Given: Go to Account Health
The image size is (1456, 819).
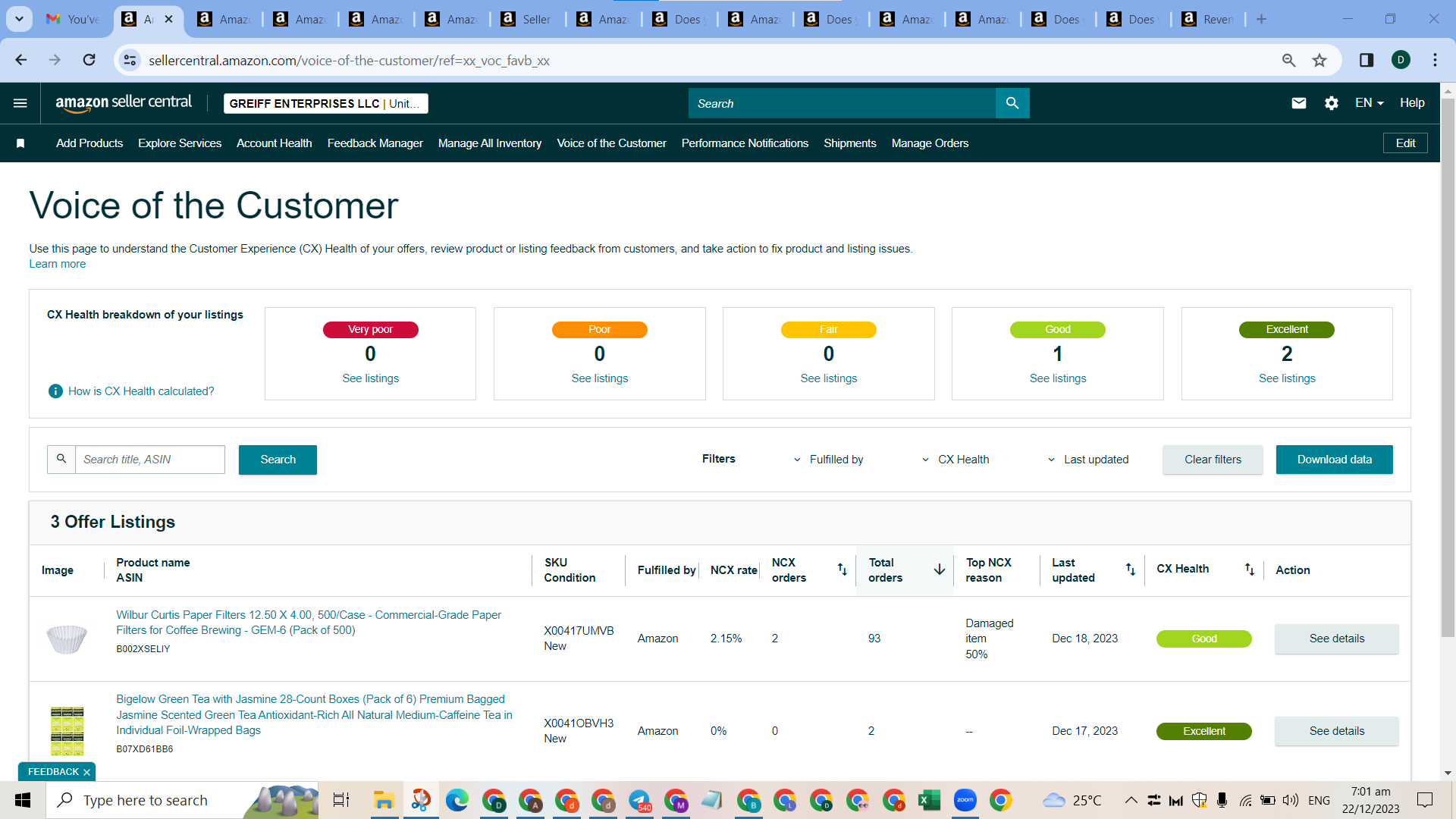Looking at the screenshot, I should tap(275, 143).
